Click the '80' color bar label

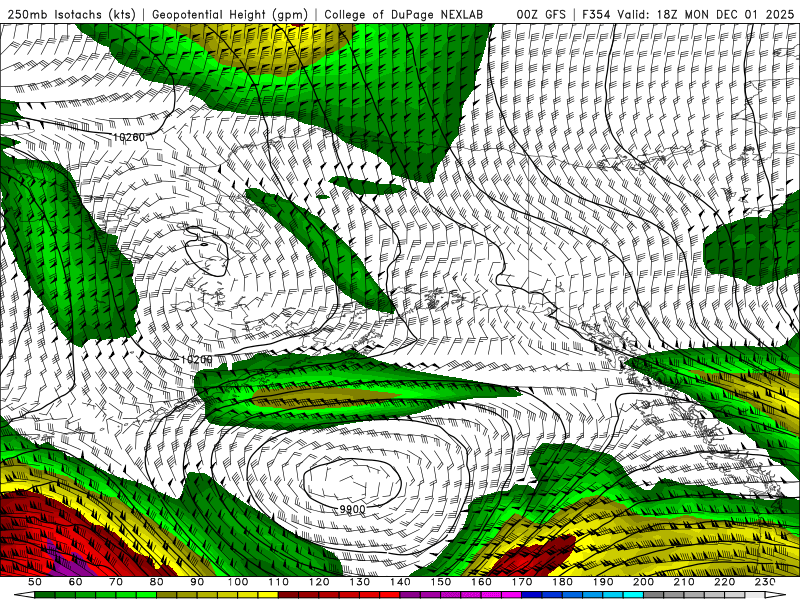click(157, 582)
